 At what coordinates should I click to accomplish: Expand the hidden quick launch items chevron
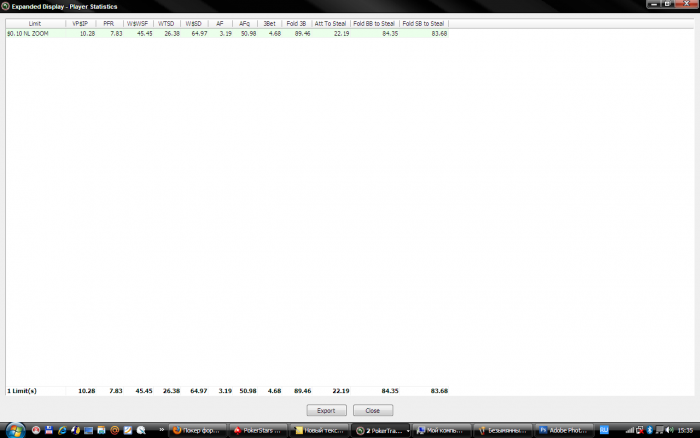pos(162,430)
